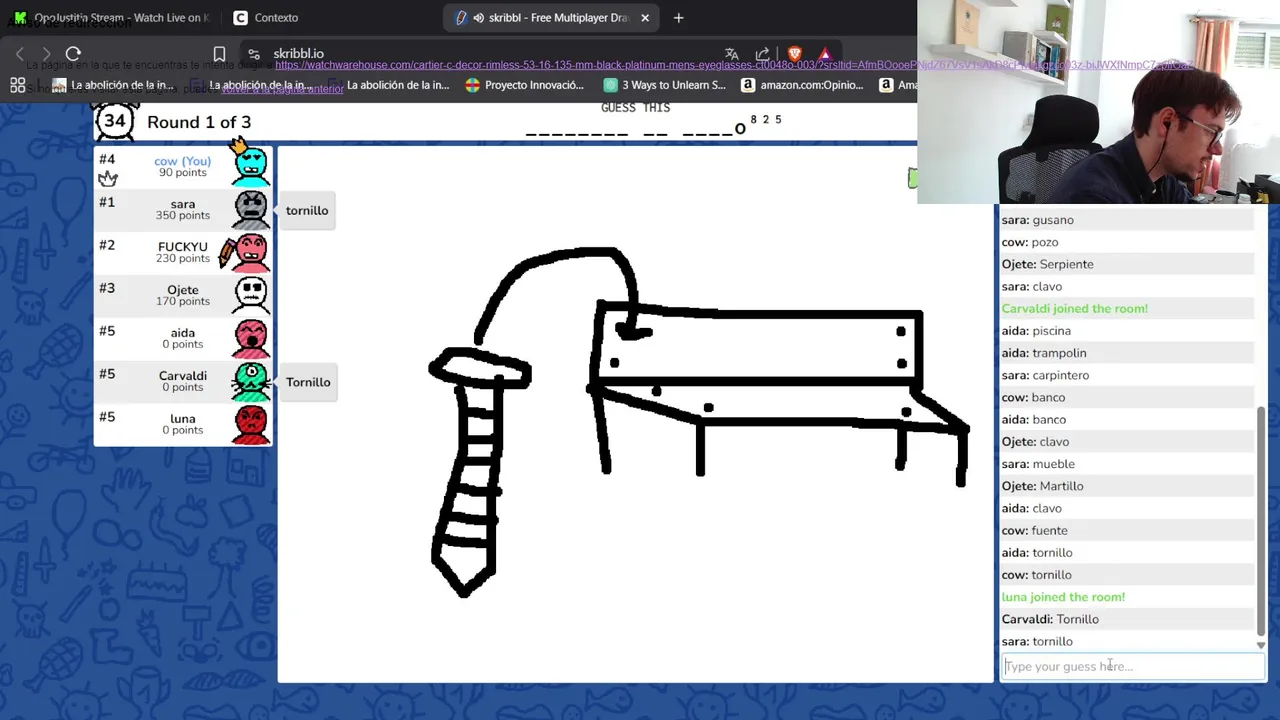Click sara's tornillo speech bubble
Viewport: 1280px width, 720px height.
[x=307, y=210]
